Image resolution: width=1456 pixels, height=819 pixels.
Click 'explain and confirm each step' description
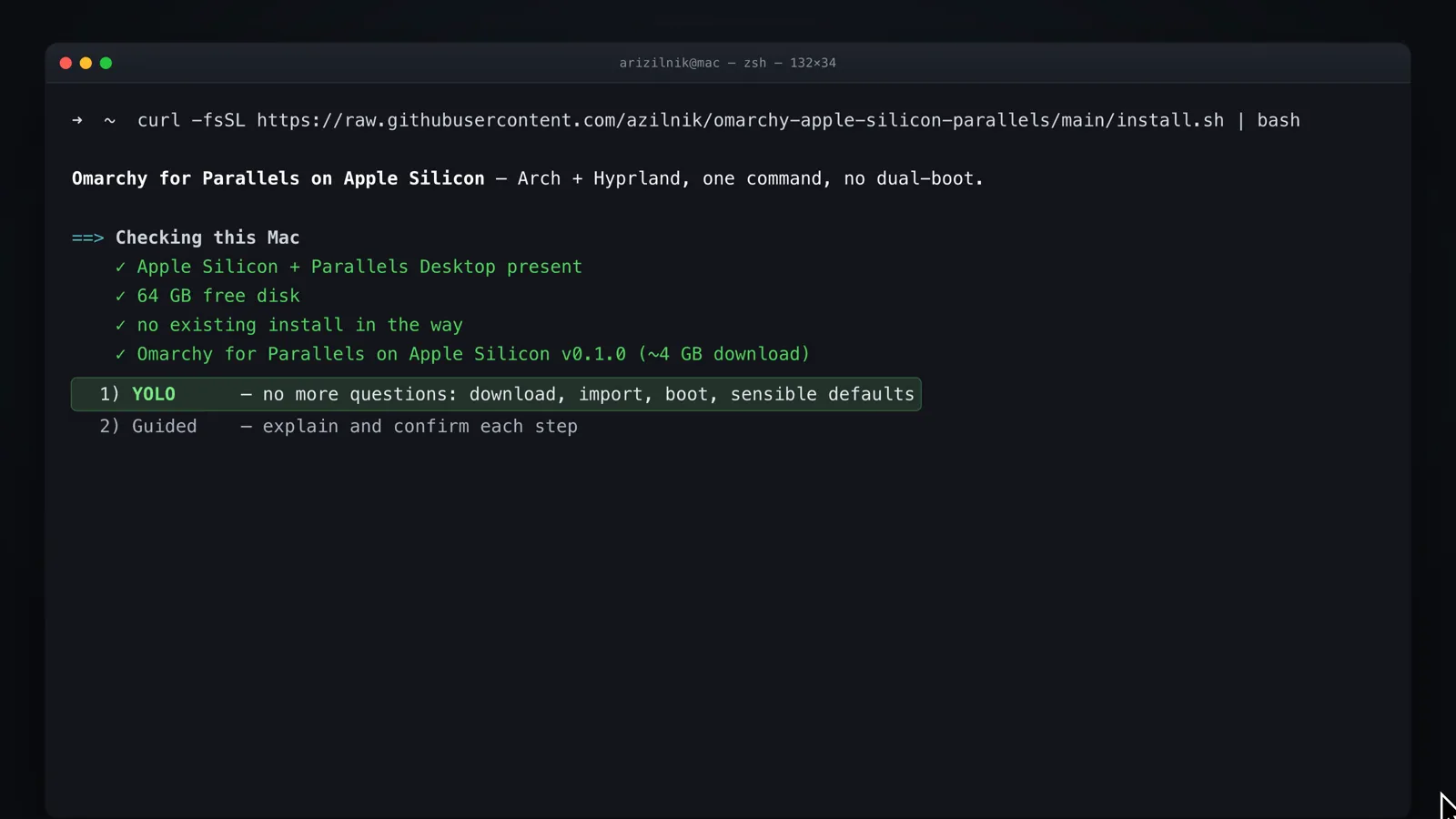(420, 426)
